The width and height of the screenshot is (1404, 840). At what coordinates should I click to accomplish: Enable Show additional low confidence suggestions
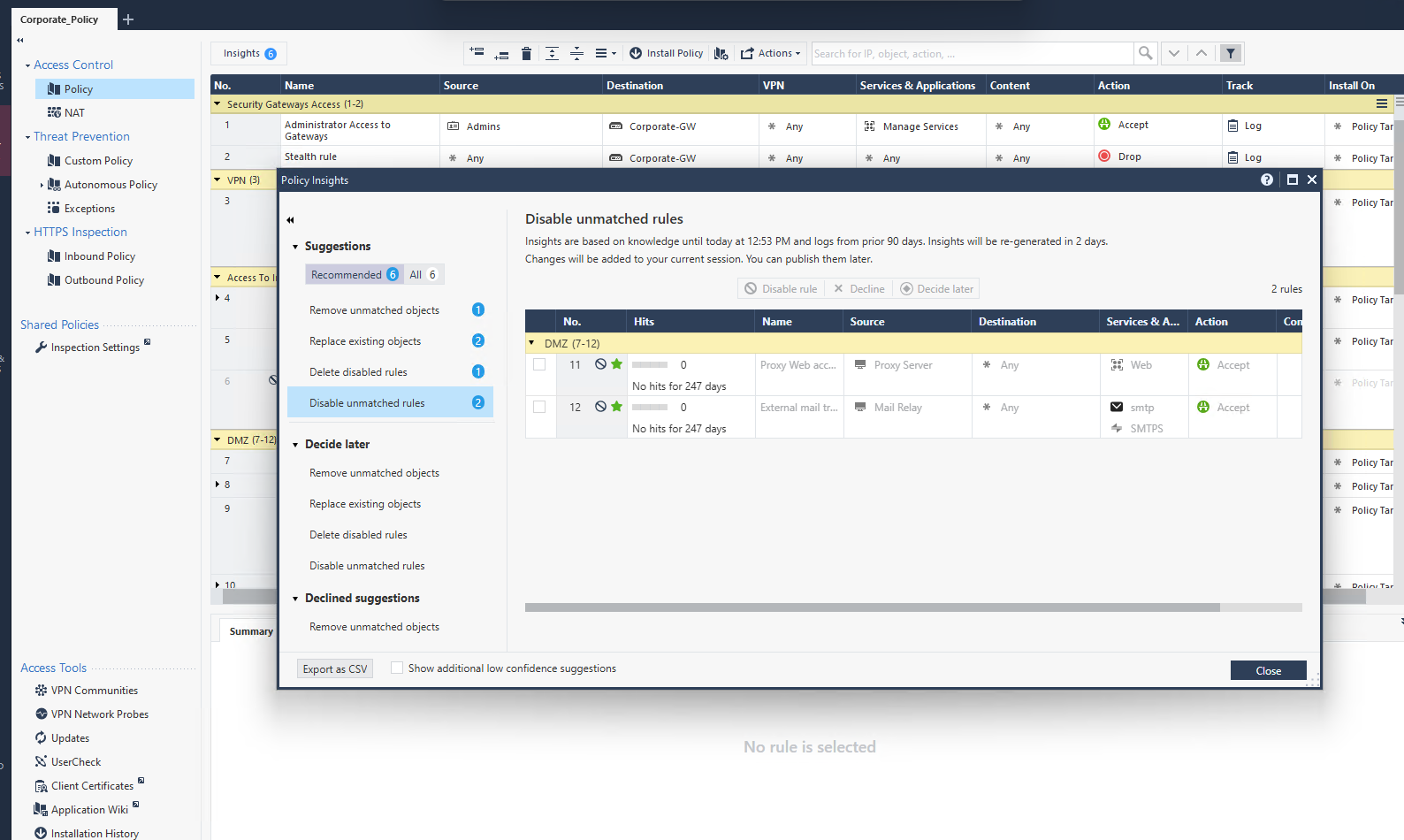click(x=397, y=668)
